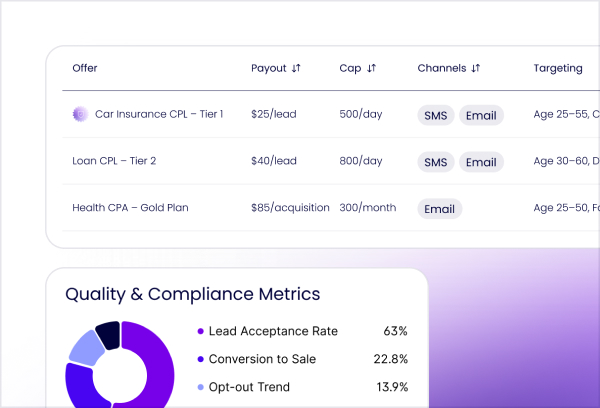Select the 800/day cap value
The width and height of the screenshot is (600, 408).
click(x=360, y=161)
